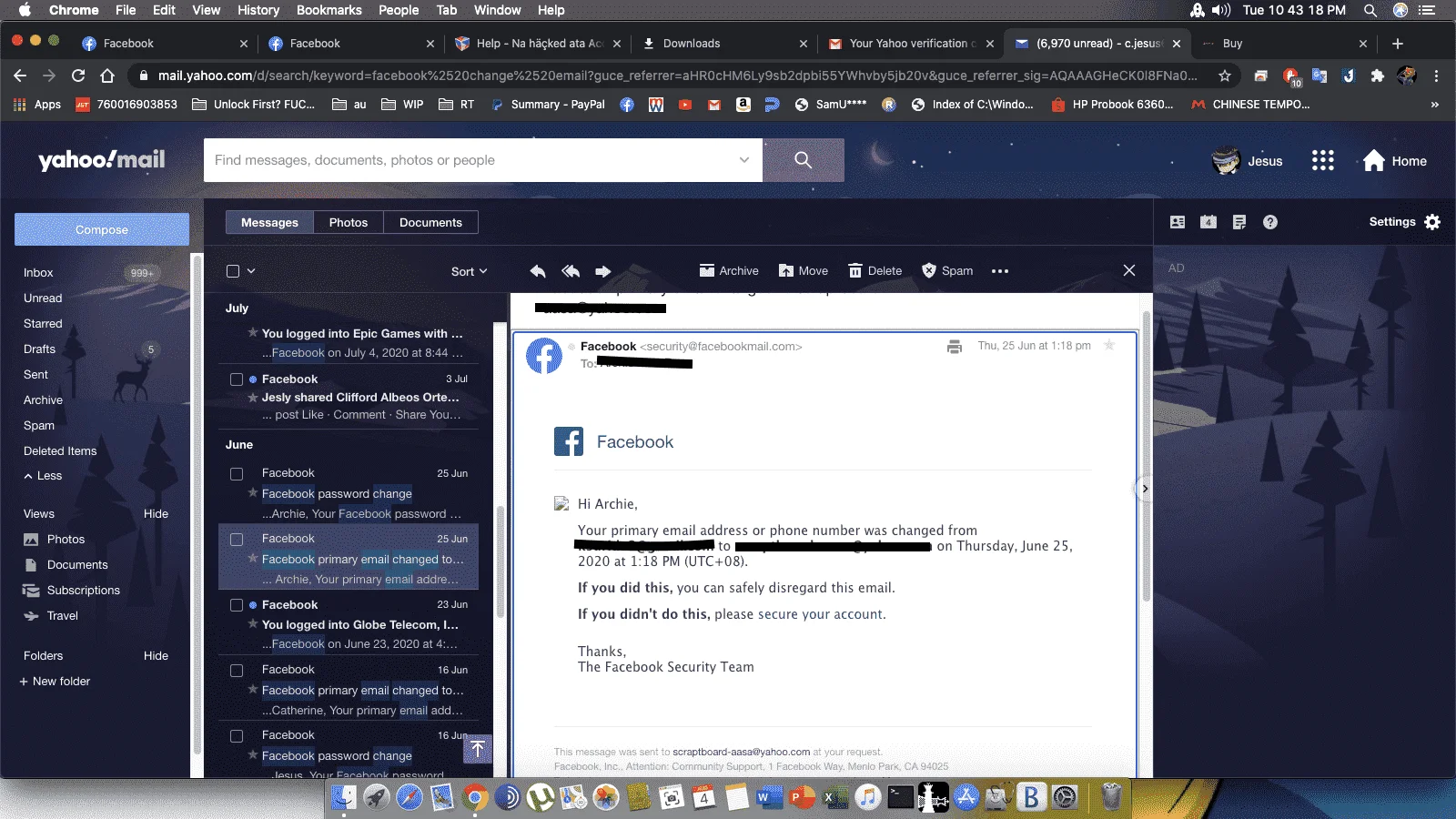Open a new browser tab

(x=1398, y=43)
